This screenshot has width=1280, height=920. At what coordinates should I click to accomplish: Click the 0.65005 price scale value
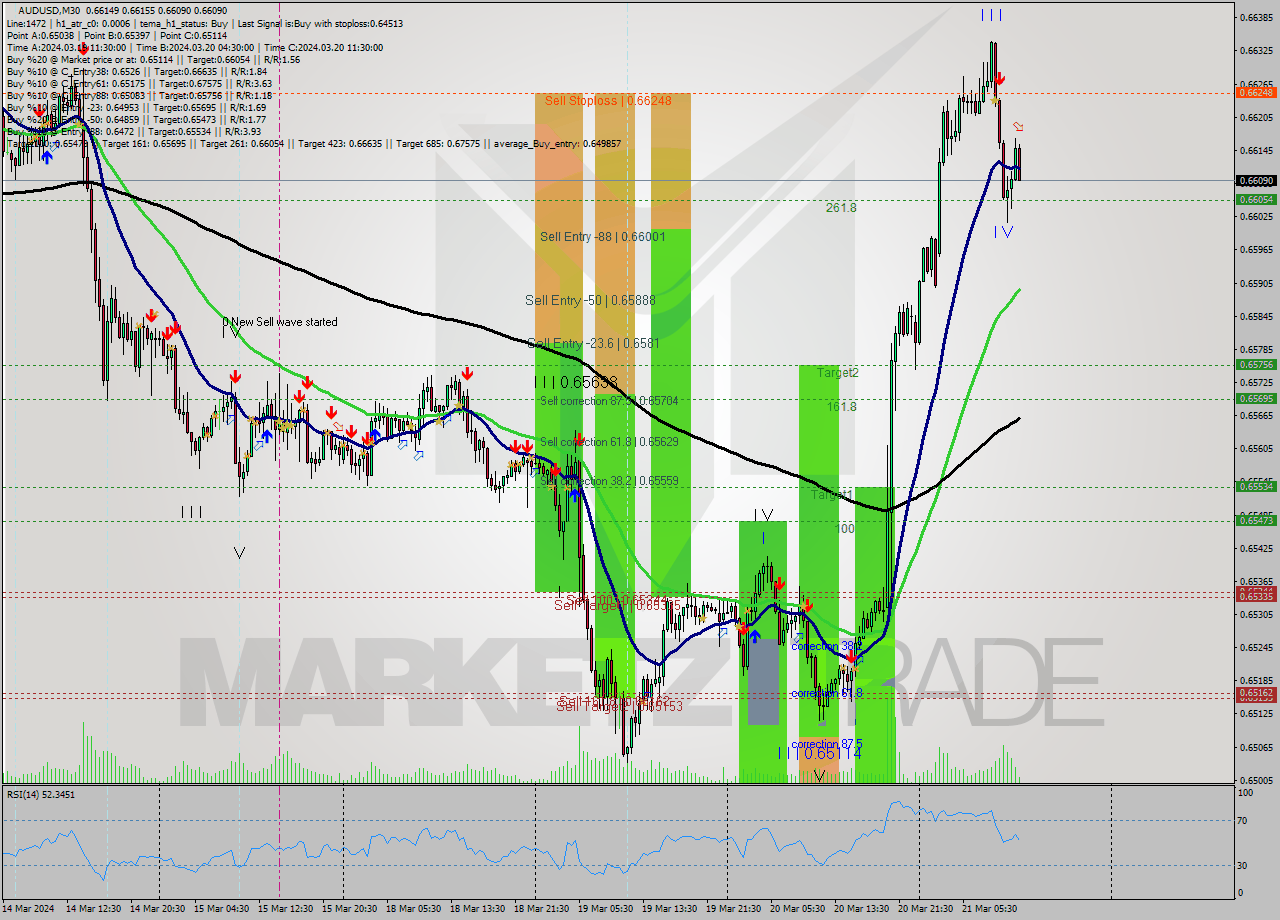[1255, 781]
